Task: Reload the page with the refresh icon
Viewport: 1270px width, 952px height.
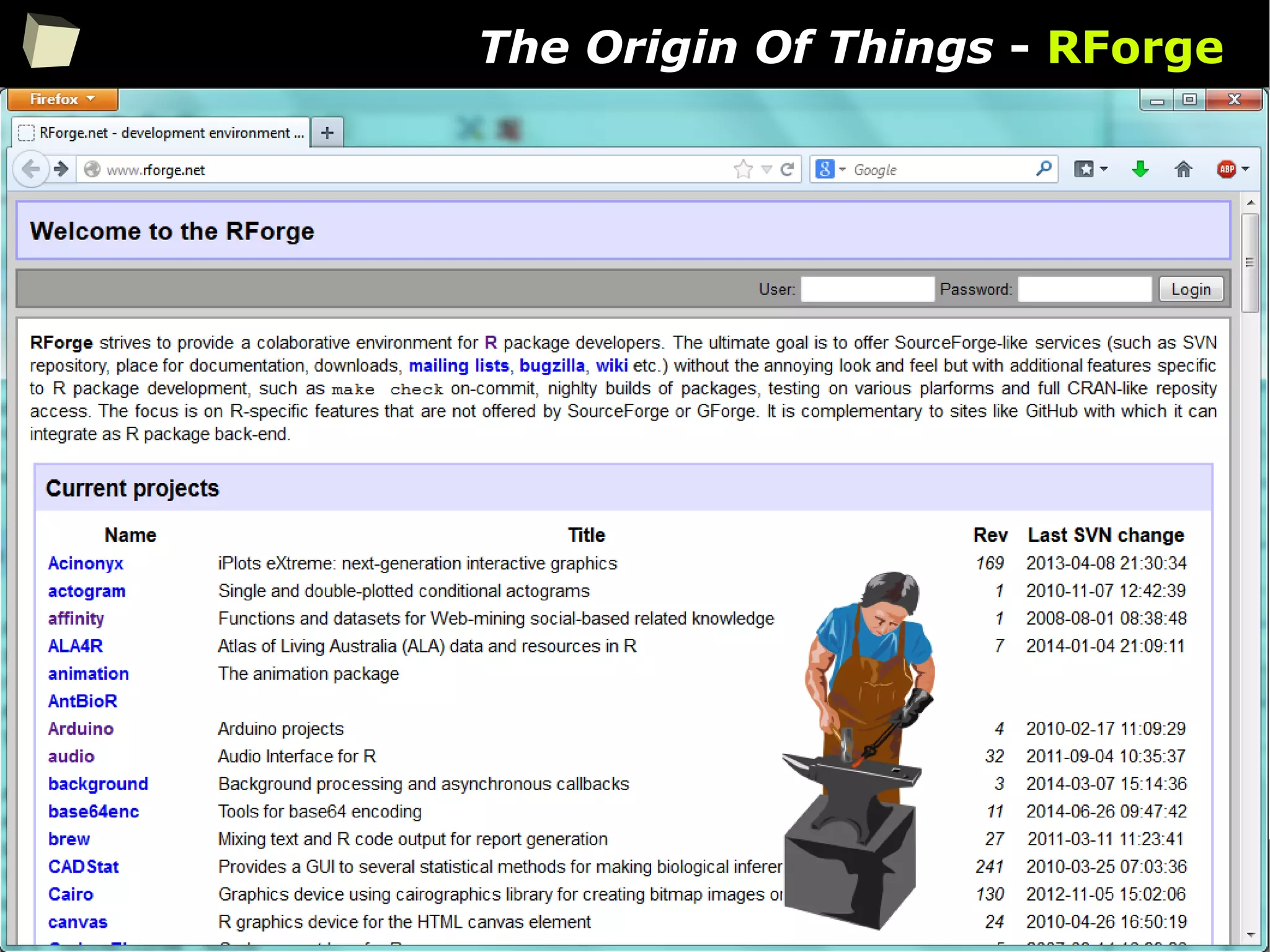Action: pos(788,169)
